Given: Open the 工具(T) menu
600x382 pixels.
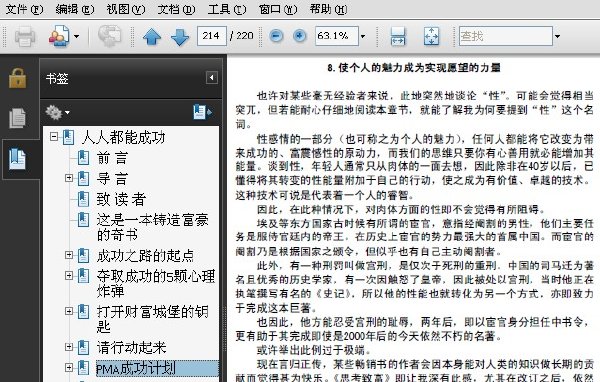Looking at the screenshot, I should (227, 9).
